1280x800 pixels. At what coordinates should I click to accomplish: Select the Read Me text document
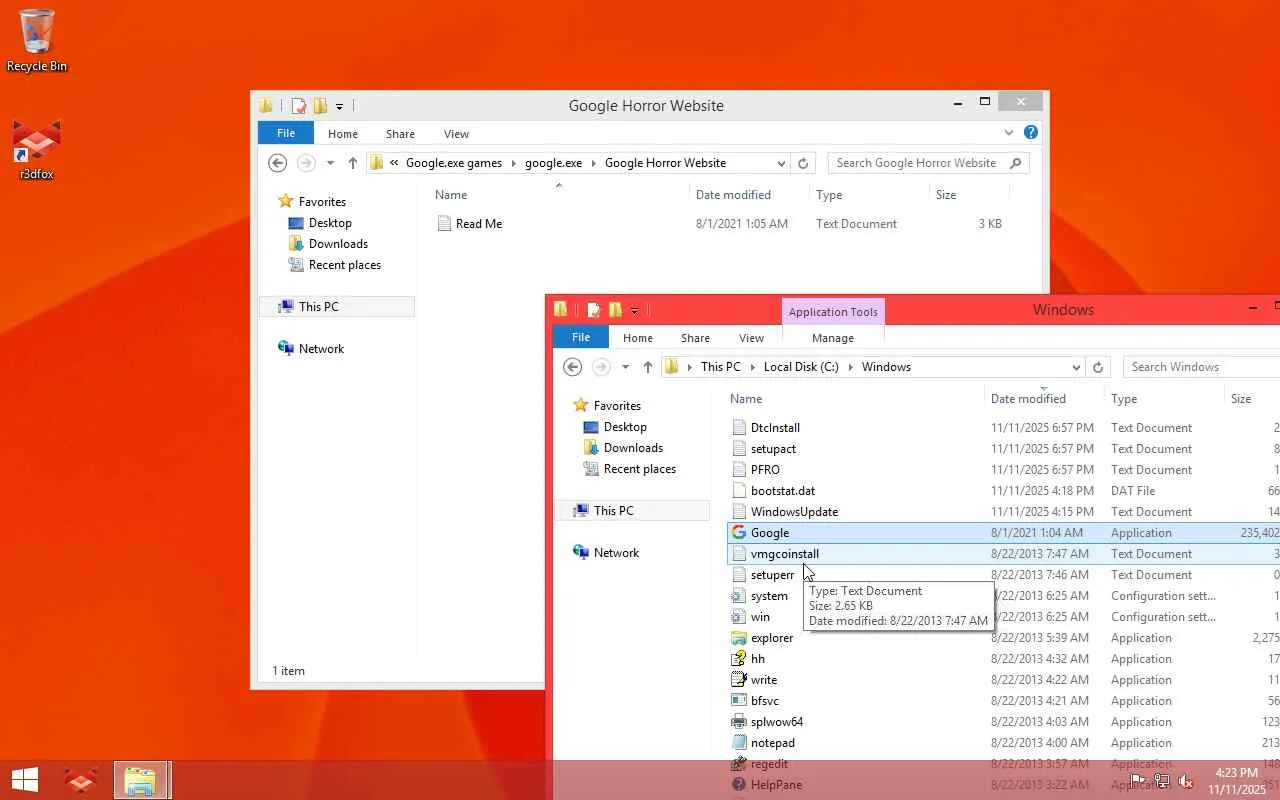pyautogui.click(x=479, y=224)
